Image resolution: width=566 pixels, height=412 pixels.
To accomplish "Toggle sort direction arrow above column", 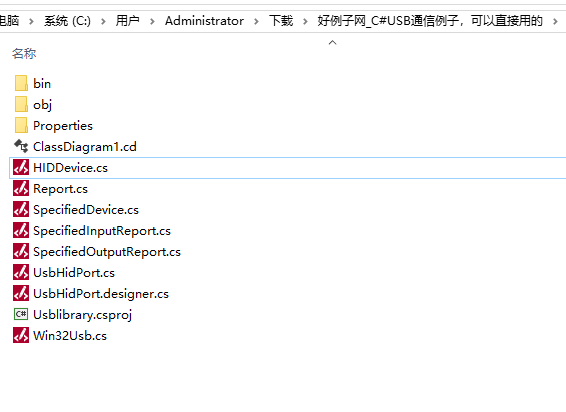I will (x=332, y=43).
